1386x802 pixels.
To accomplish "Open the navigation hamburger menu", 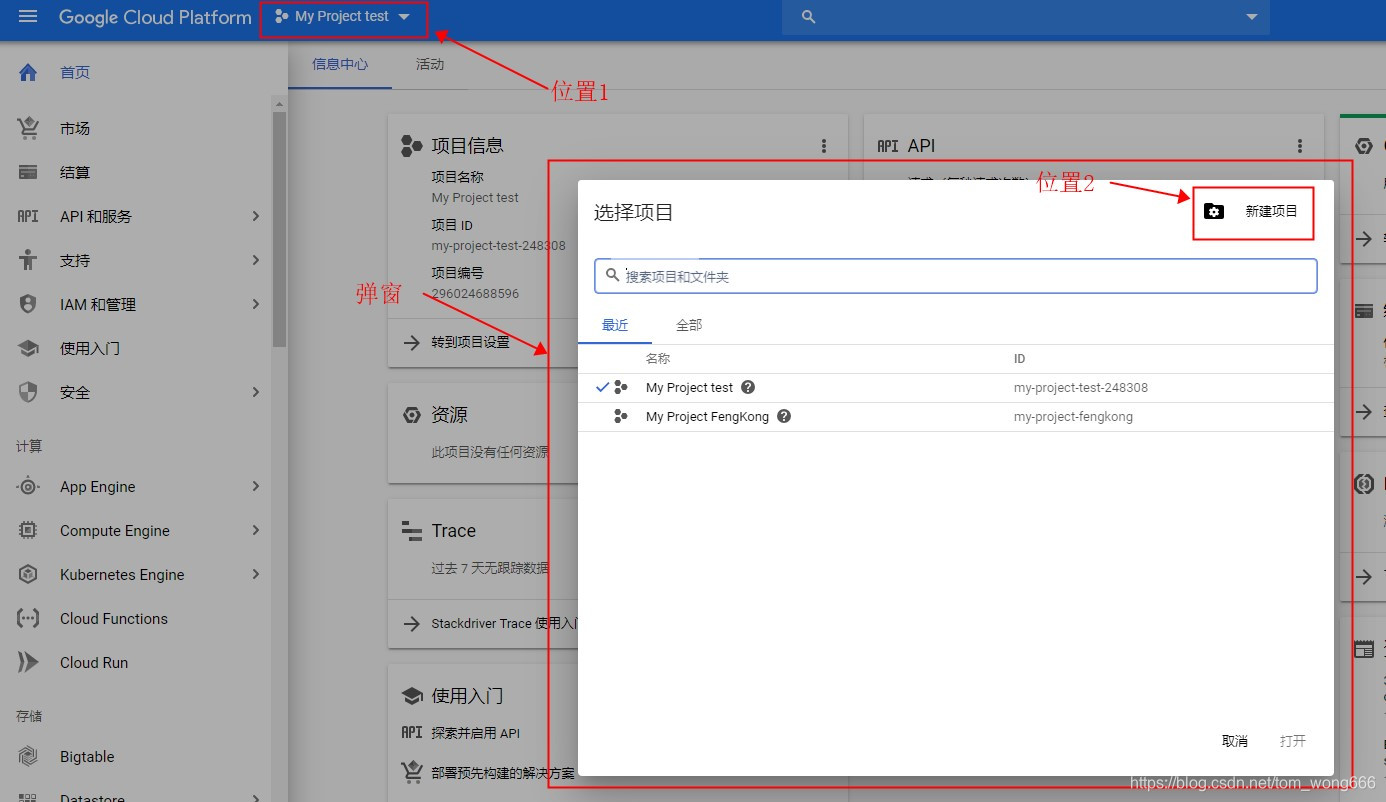I will pyautogui.click(x=27, y=17).
